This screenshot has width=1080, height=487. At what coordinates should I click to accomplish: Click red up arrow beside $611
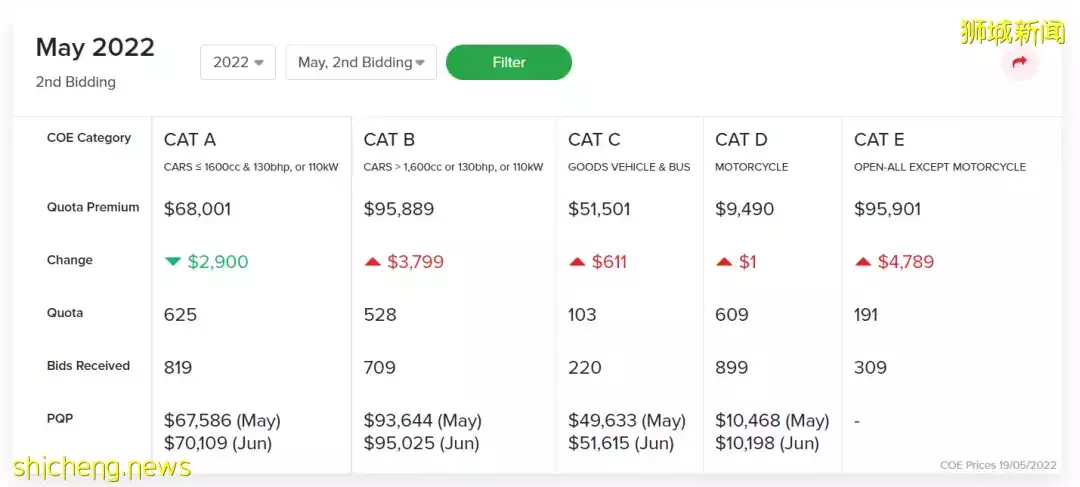pyautogui.click(x=577, y=262)
